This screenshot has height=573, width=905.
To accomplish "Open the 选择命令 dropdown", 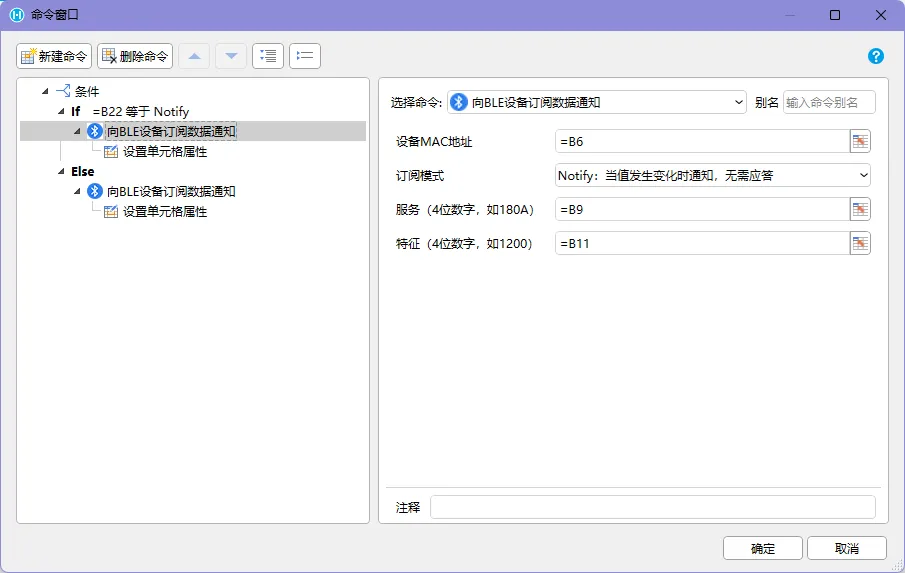I will click(597, 102).
